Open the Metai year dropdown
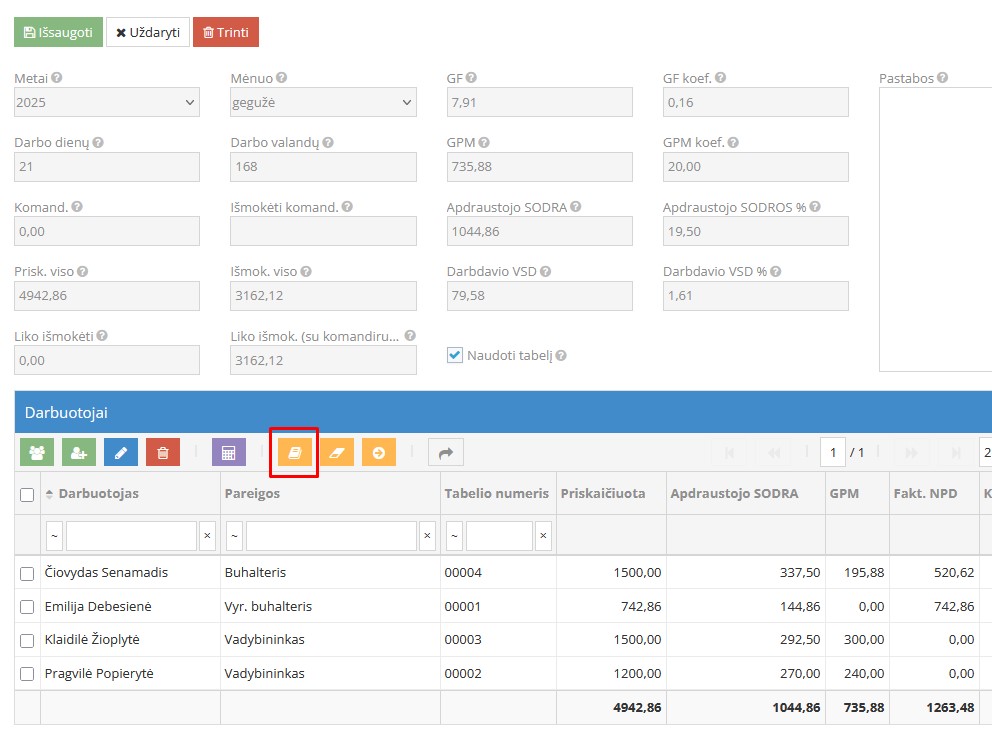The image size is (992, 741). pyautogui.click(x=107, y=102)
